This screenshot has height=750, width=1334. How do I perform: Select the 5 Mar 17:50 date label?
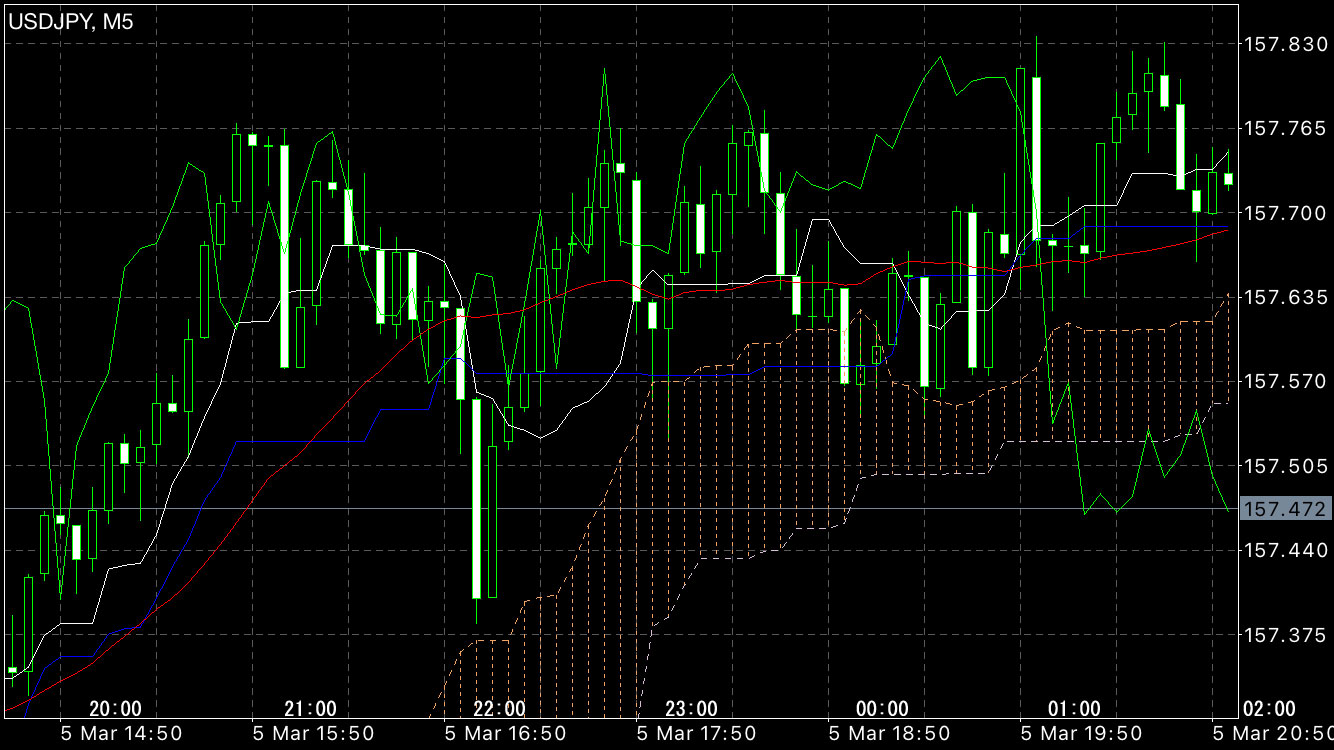[696, 734]
